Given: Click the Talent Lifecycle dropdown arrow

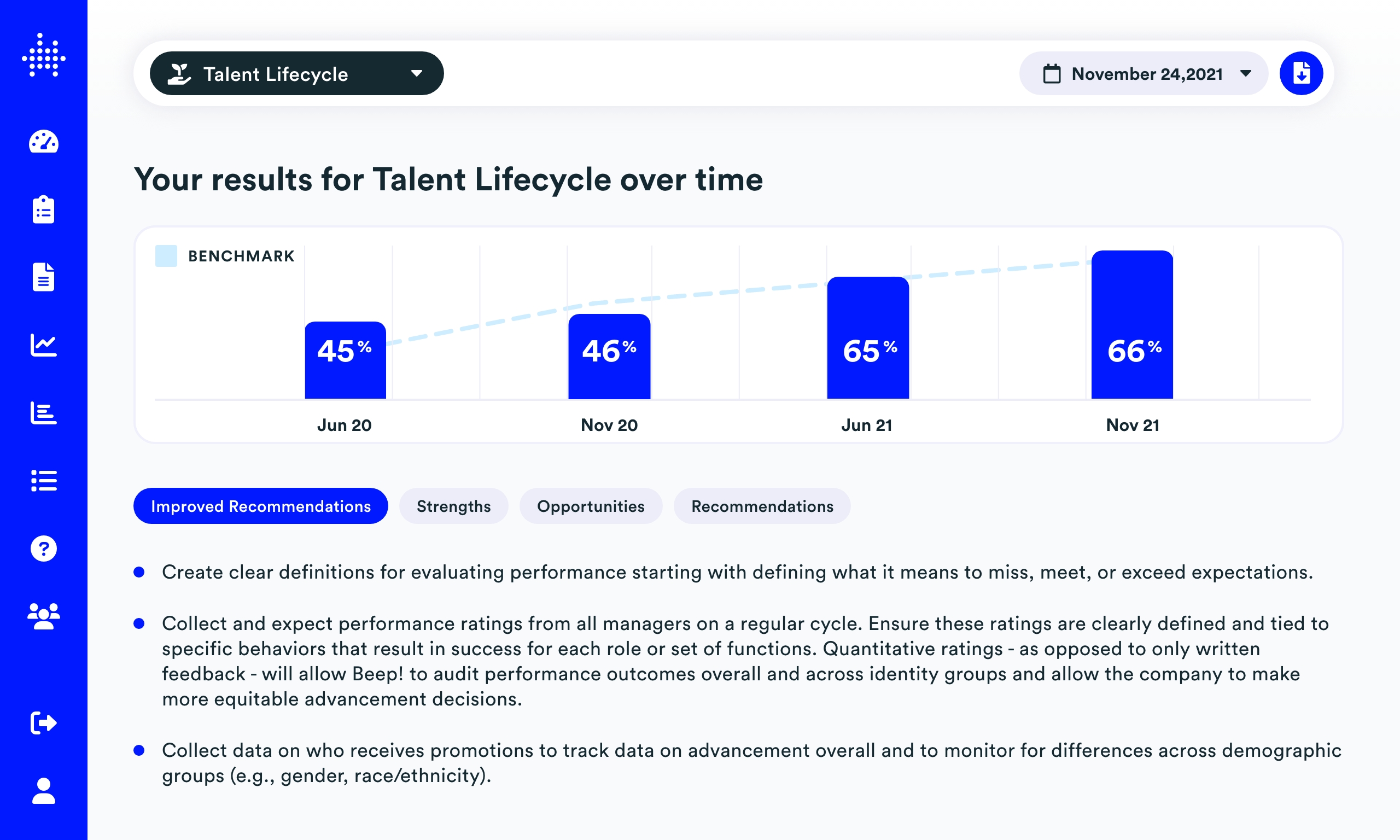Looking at the screenshot, I should [417, 74].
